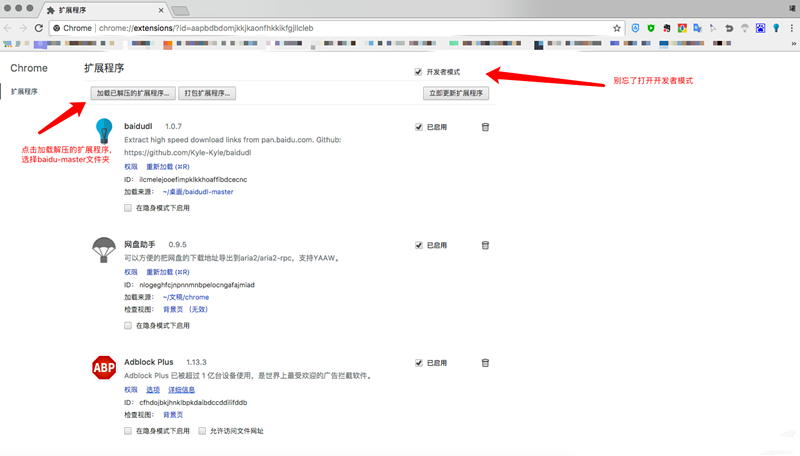Click the Adblock Plus ABP logo

pos(104,367)
